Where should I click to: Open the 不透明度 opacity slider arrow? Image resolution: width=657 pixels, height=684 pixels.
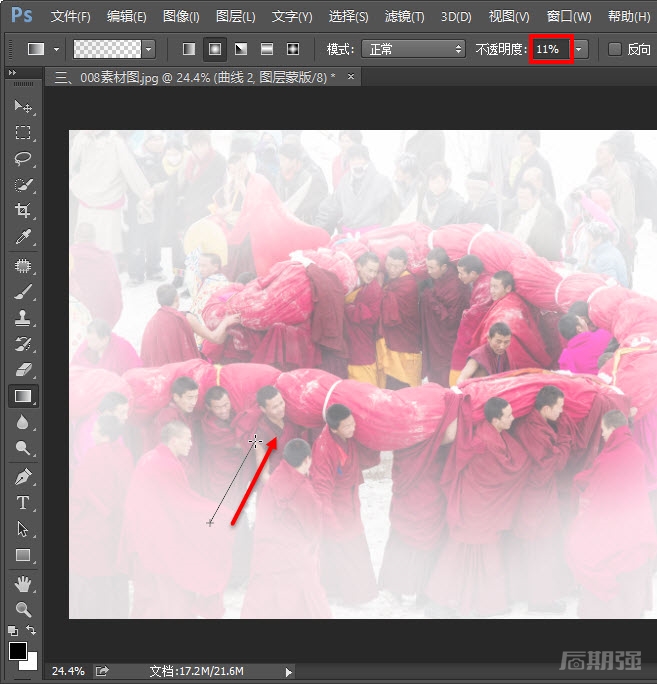(579, 49)
